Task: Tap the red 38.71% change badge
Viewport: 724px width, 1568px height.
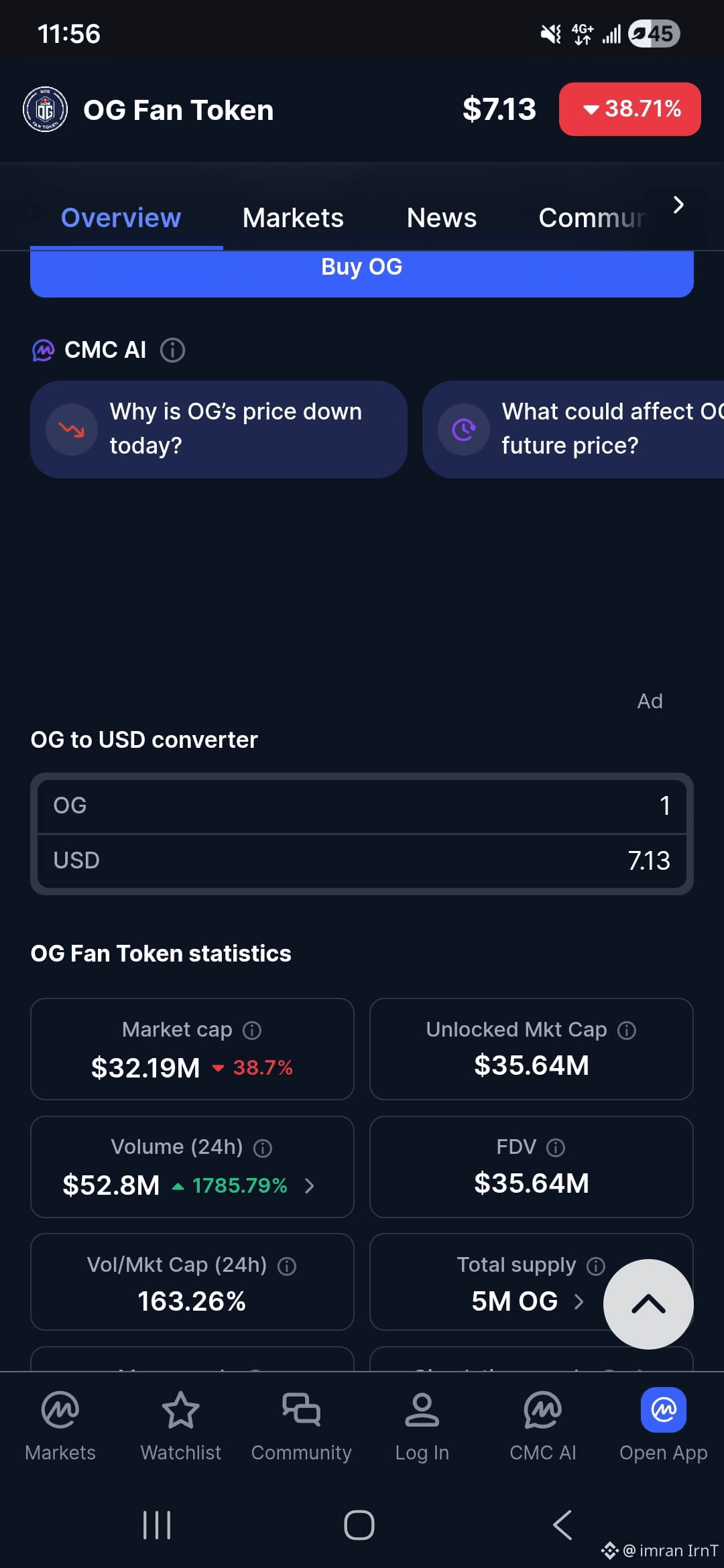Action: coord(630,109)
